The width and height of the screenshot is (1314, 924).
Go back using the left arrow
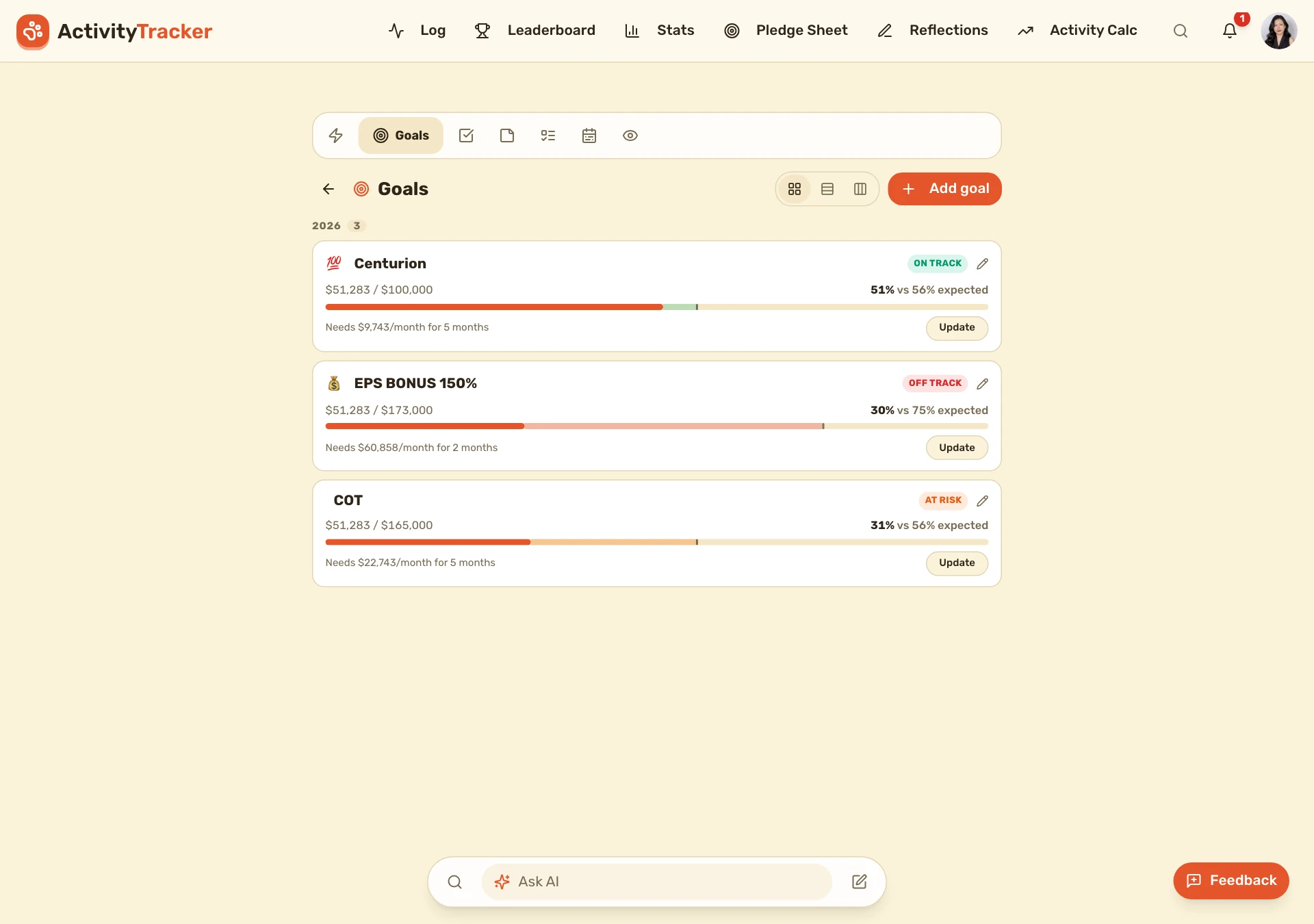[328, 189]
